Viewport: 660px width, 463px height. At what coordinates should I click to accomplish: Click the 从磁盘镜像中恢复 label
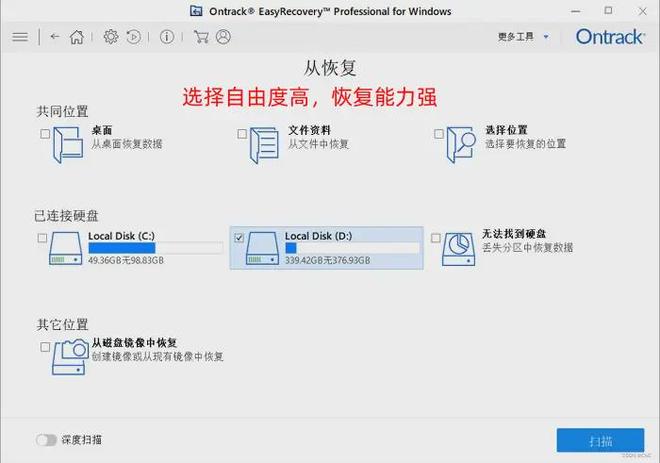click(x=134, y=343)
